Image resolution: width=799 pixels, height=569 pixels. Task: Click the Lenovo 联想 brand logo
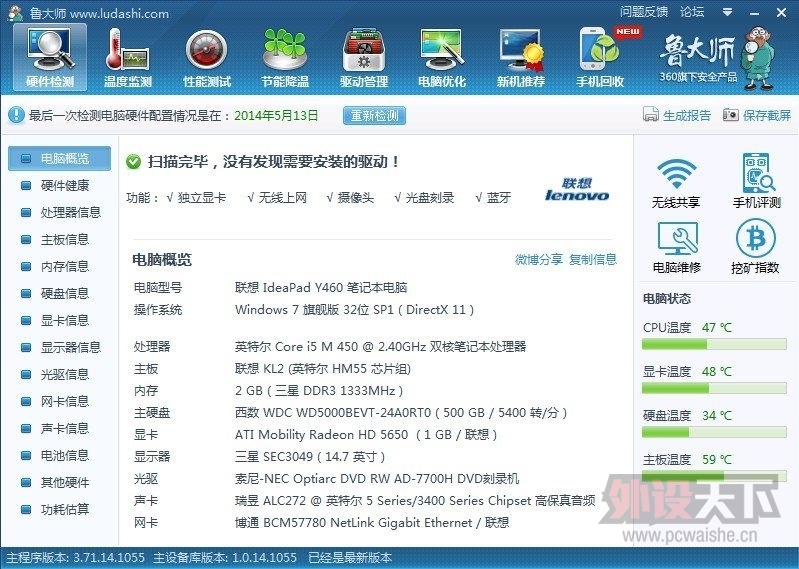click(577, 189)
